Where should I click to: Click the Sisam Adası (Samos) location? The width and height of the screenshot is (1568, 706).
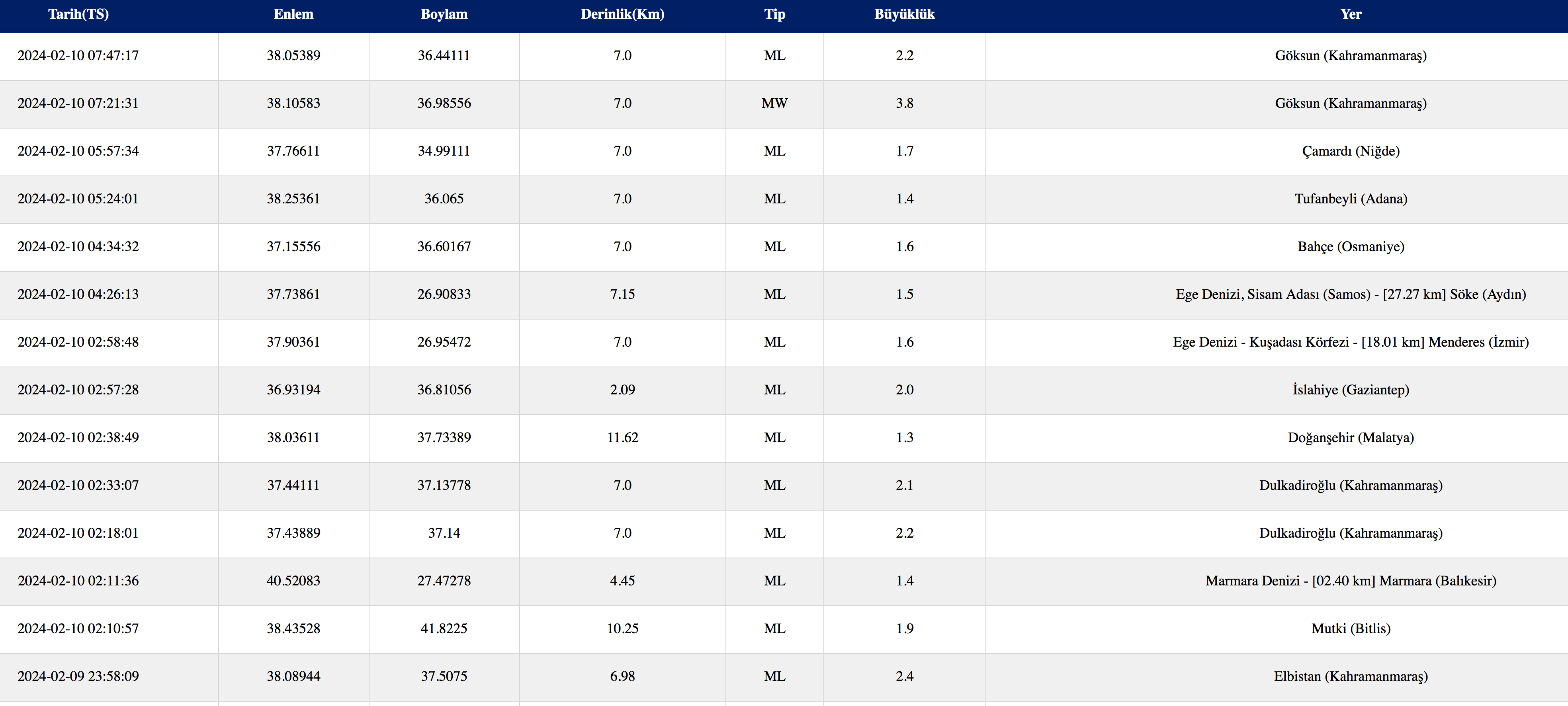(1351, 294)
